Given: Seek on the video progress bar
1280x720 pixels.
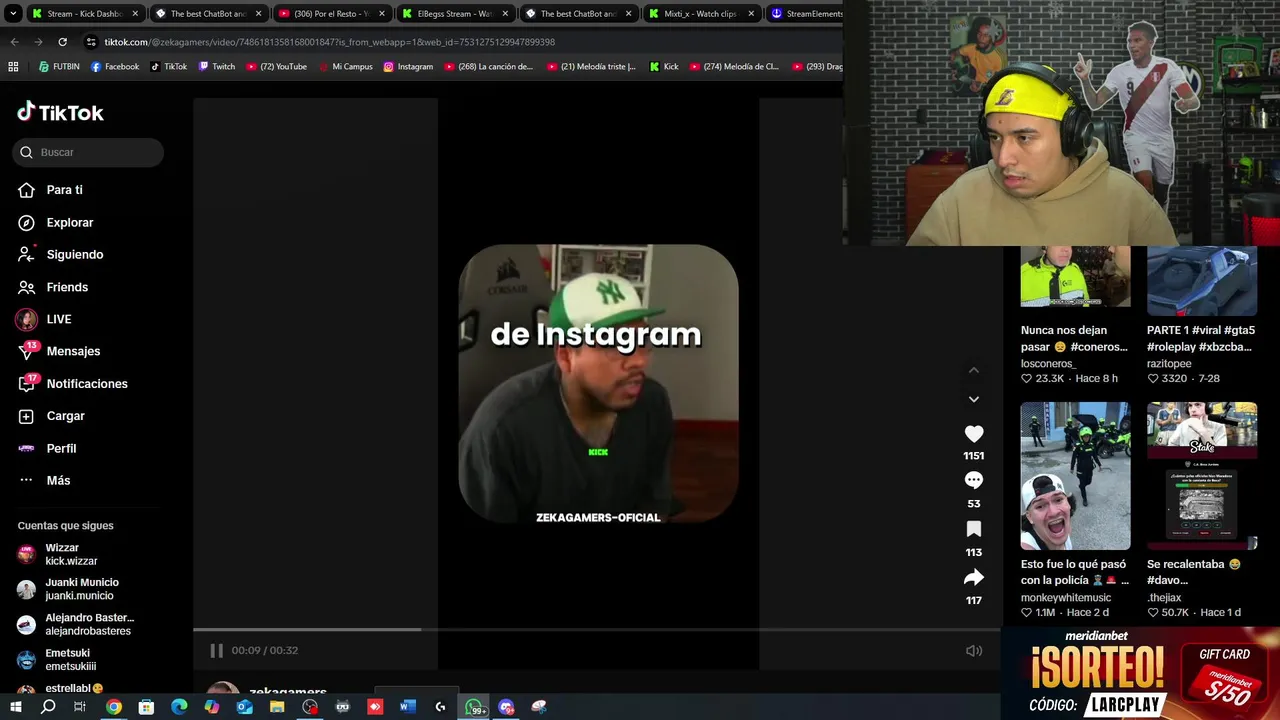Looking at the screenshot, I should [x=596, y=630].
